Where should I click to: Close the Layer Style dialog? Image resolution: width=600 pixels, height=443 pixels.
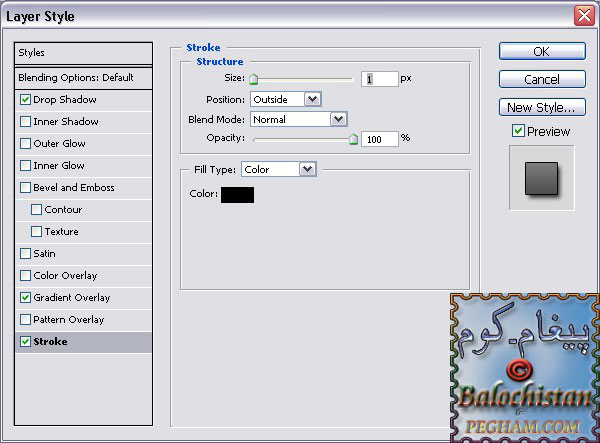coord(584,16)
